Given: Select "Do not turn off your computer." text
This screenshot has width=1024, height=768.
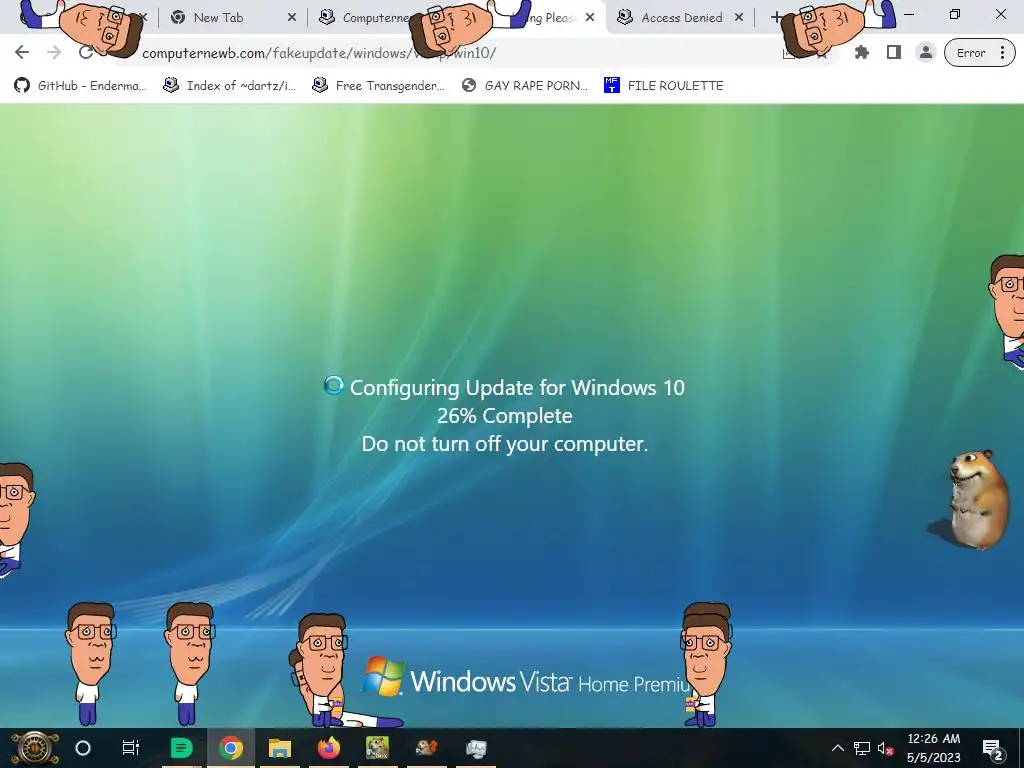Looking at the screenshot, I should [x=505, y=444].
